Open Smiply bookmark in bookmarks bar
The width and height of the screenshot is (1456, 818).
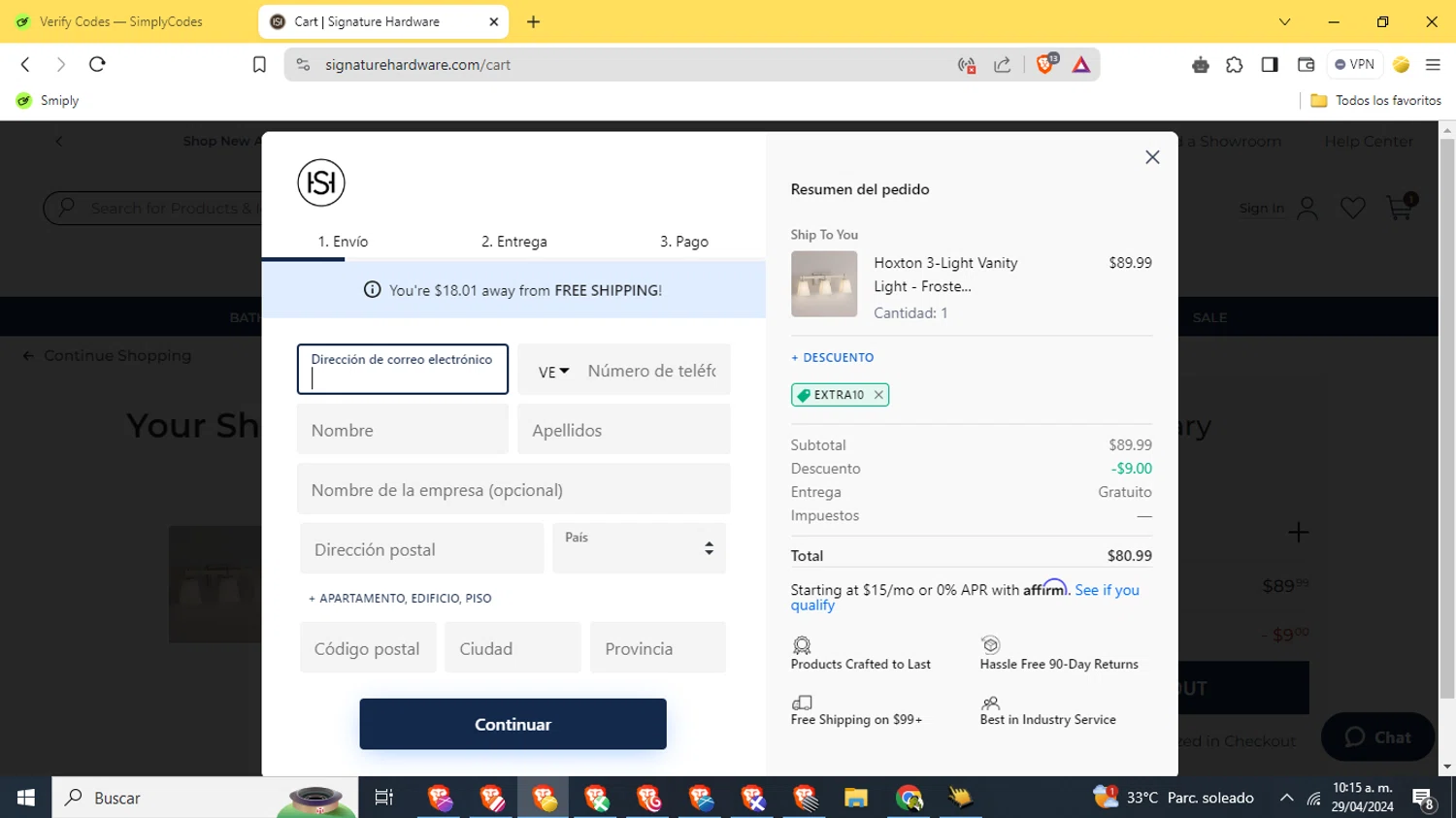point(48,101)
